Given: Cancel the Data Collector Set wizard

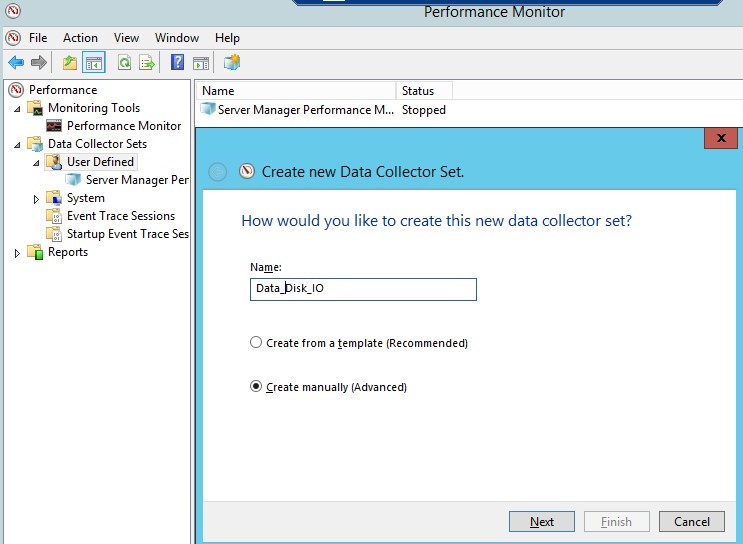Looking at the screenshot, I should [x=691, y=521].
